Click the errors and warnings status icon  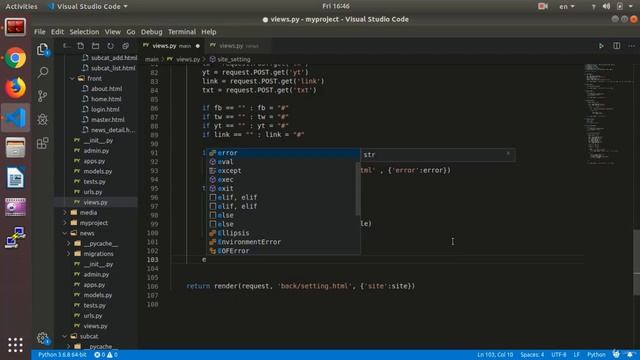coord(106,355)
